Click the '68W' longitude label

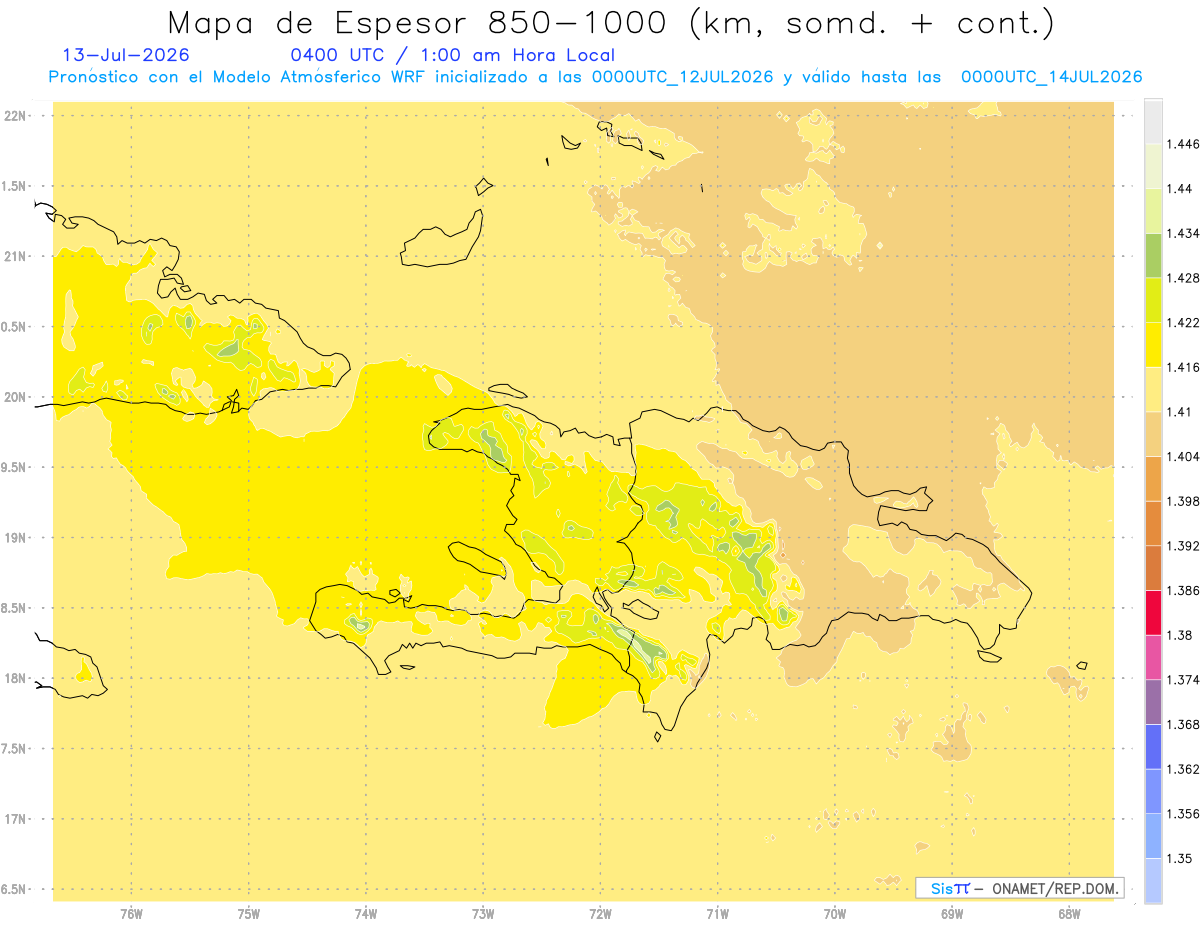pyautogui.click(x=1069, y=914)
